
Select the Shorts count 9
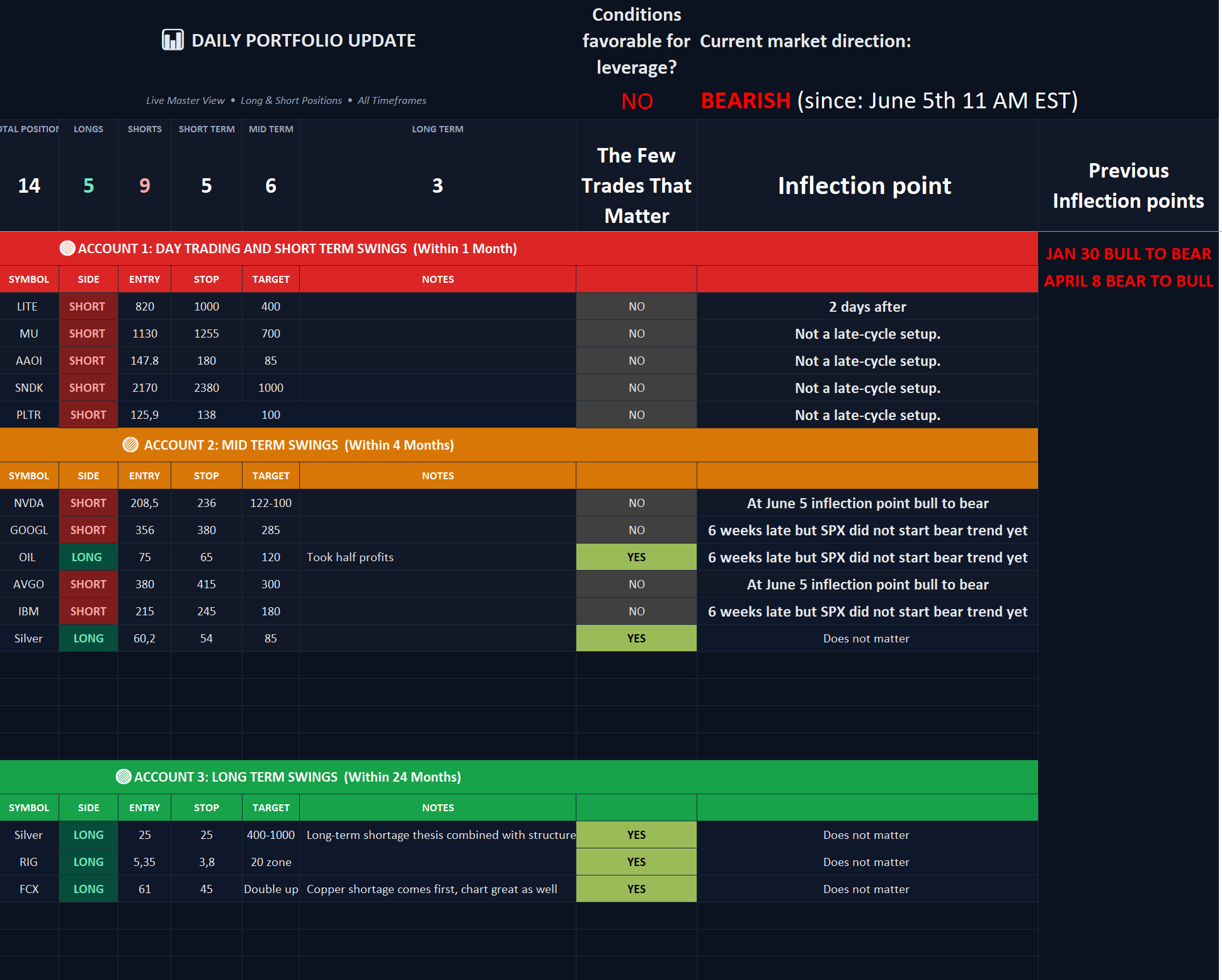coord(145,186)
